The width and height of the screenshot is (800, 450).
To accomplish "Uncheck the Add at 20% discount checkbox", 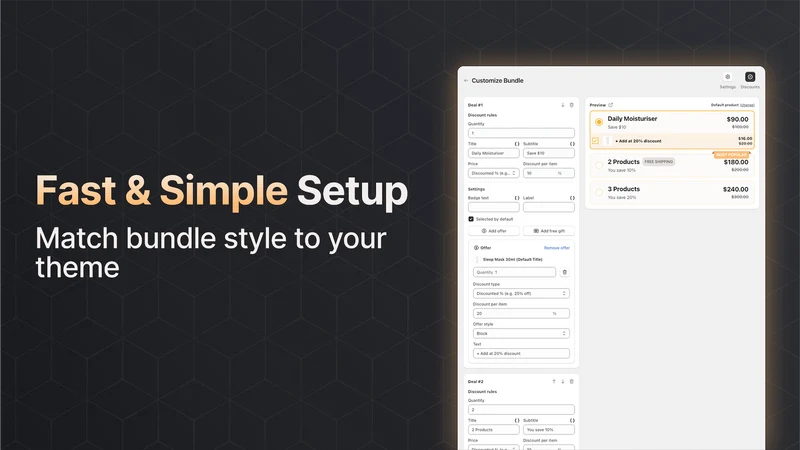I will click(x=595, y=141).
